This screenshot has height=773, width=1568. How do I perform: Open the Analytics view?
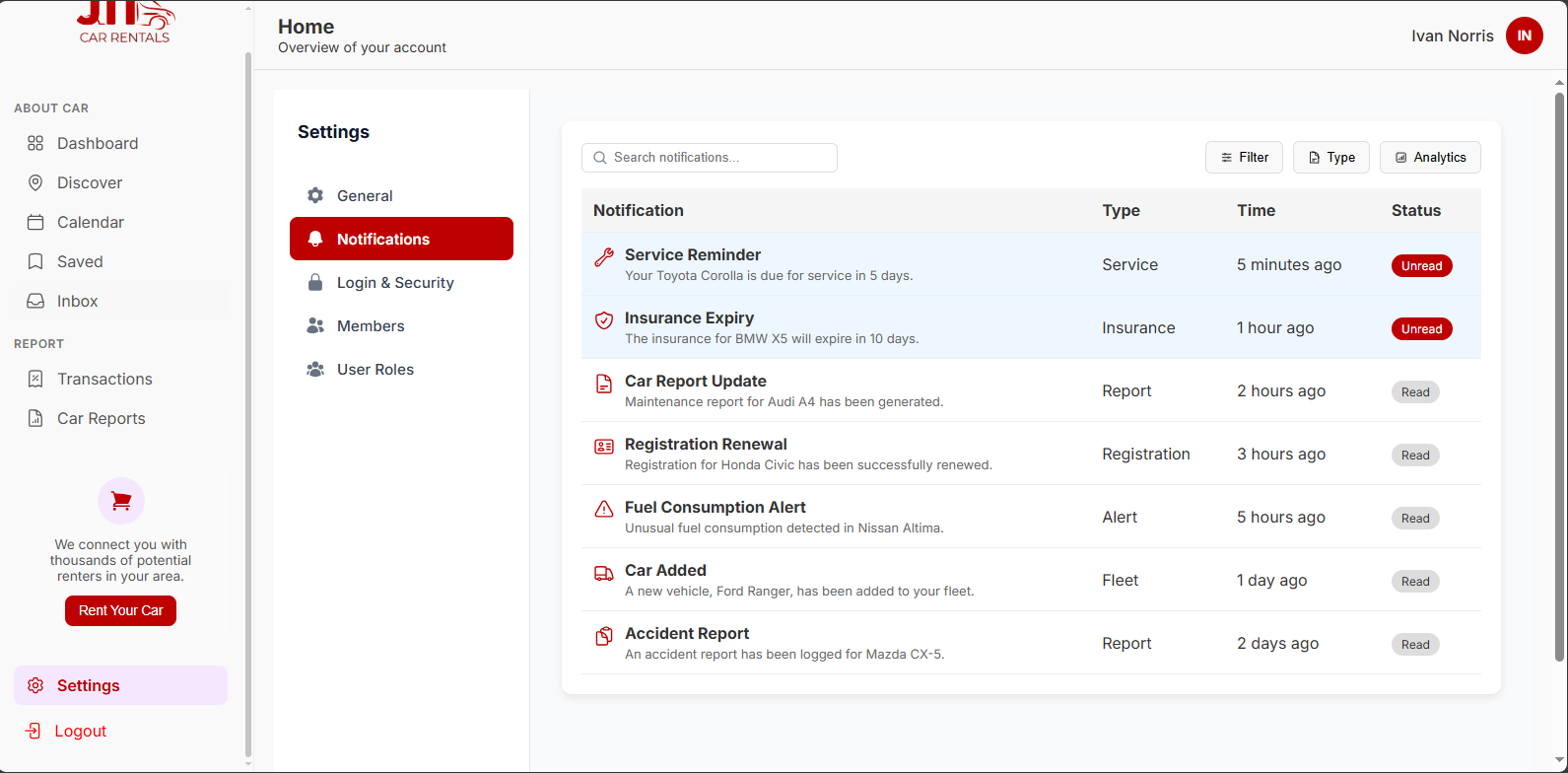(x=1430, y=157)
